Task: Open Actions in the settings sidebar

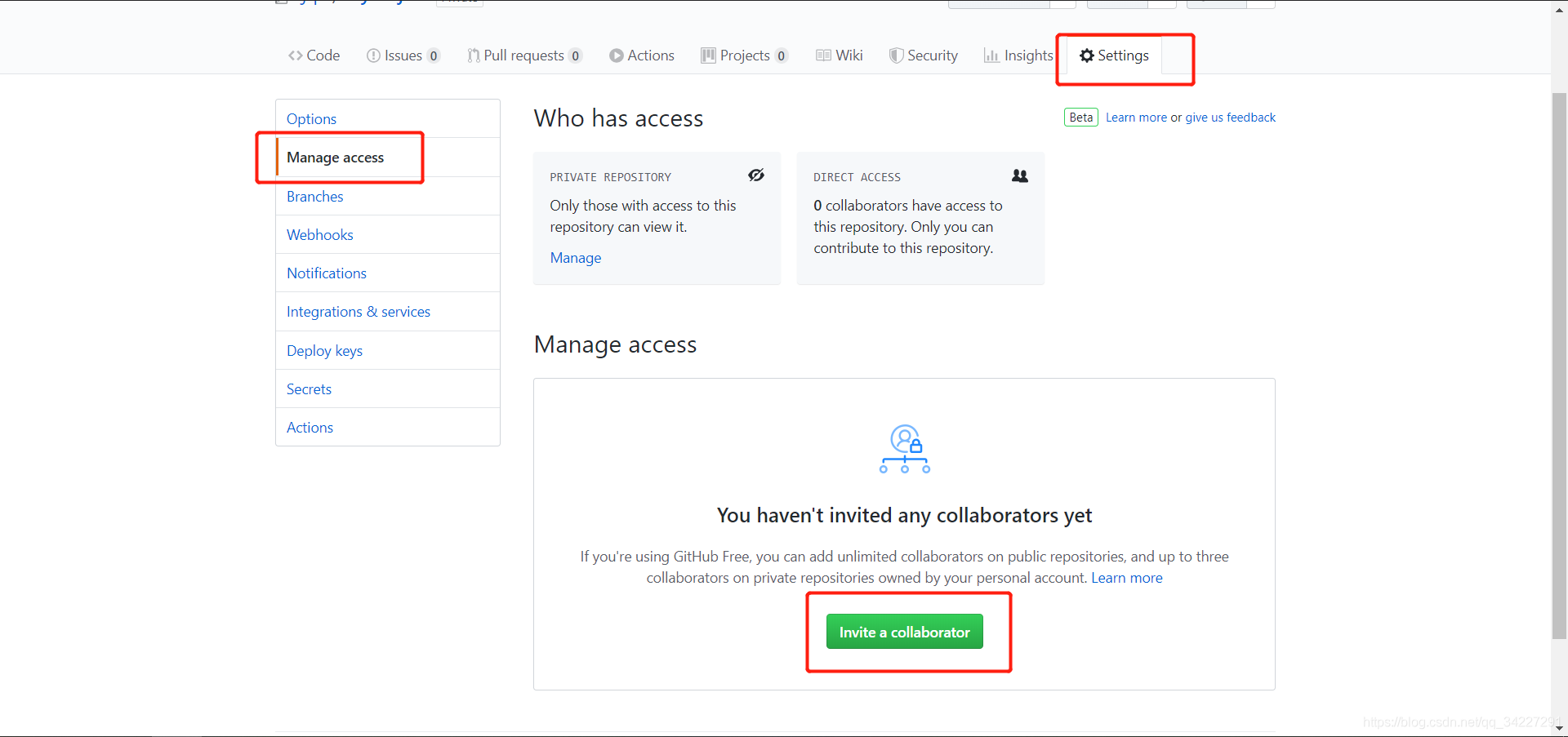Action: tap(388, 428)
